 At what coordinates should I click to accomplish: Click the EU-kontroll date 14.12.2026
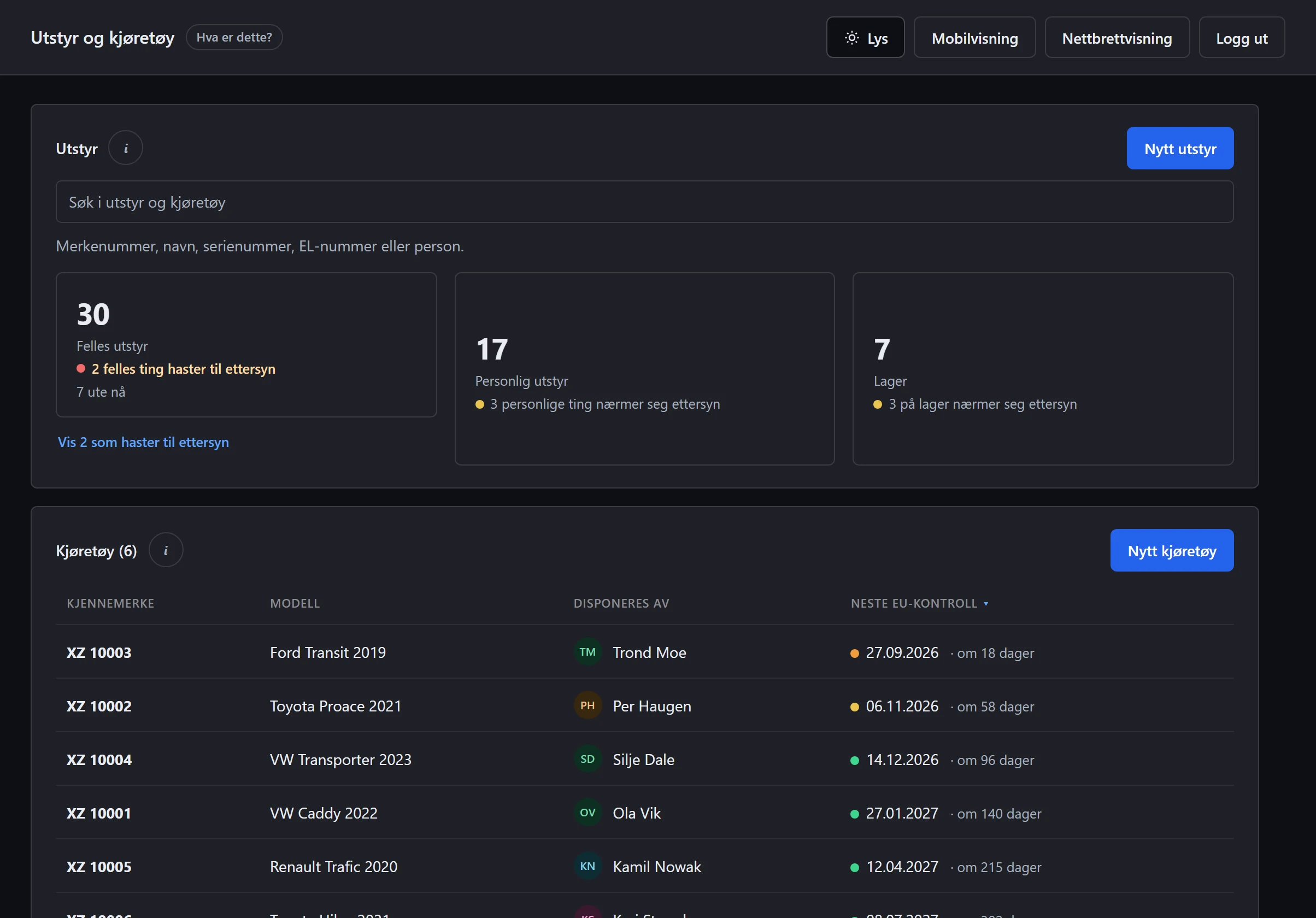pyautogui.click(x=902, y=760)
